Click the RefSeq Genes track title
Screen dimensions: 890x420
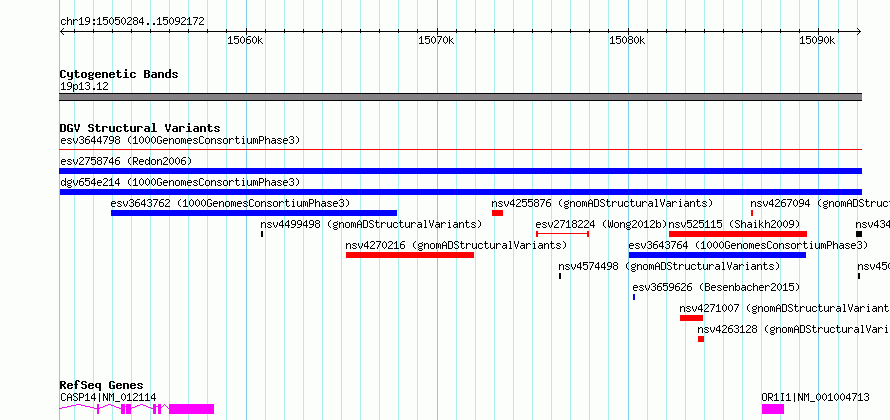102,386
